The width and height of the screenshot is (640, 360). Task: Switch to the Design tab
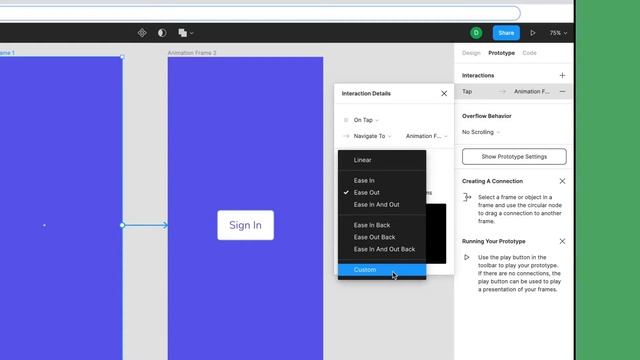point(471,53)
